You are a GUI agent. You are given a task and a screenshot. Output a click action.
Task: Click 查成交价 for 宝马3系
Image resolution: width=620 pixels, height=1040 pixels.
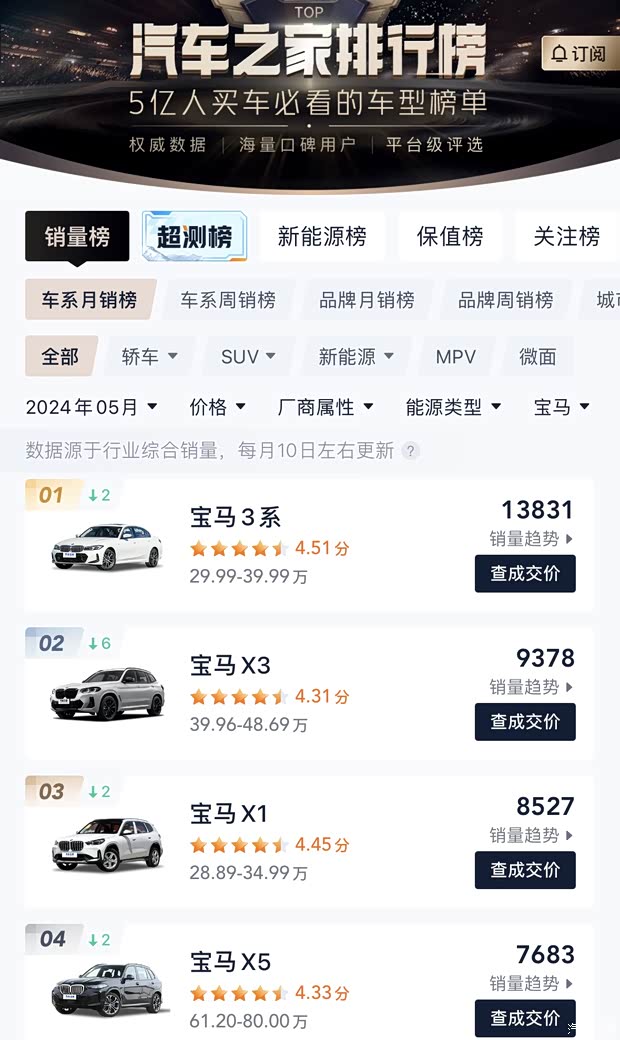point(525,574)
